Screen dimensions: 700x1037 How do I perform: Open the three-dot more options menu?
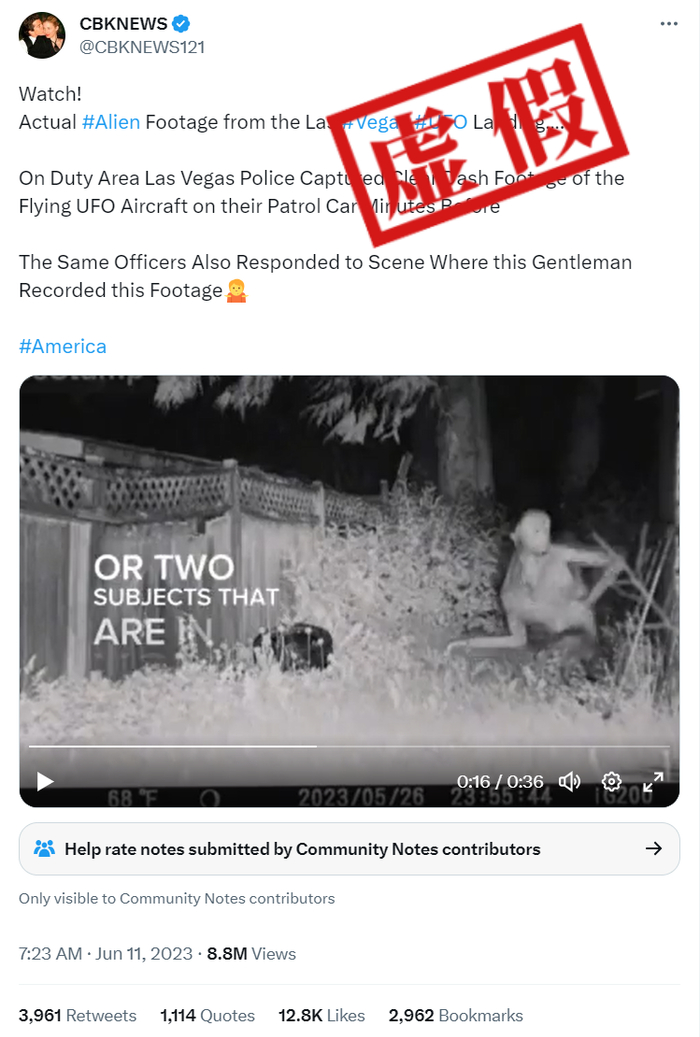pyautogui.click(x=669, y=24)
